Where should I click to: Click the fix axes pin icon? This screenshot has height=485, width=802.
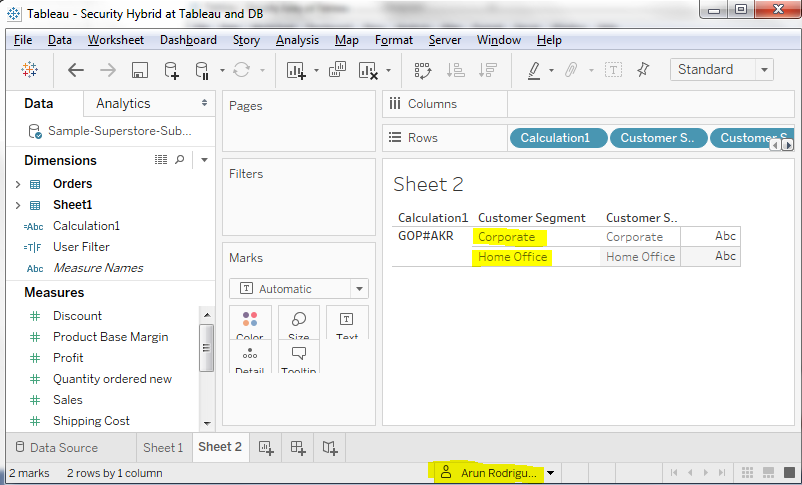tap(643, 70)
